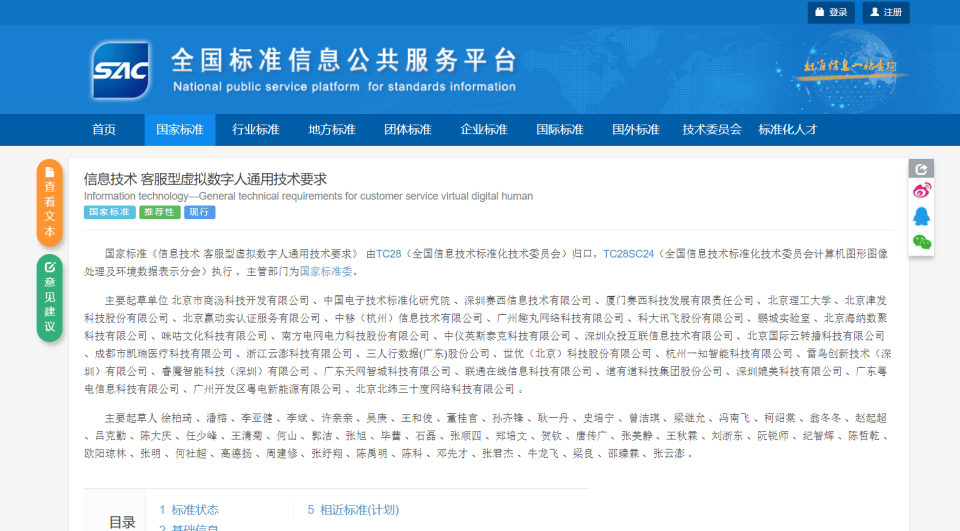Screen dimensions: 960x531
Task: Open 意见建议 green feedback button
Action: (x=50, y=298)
